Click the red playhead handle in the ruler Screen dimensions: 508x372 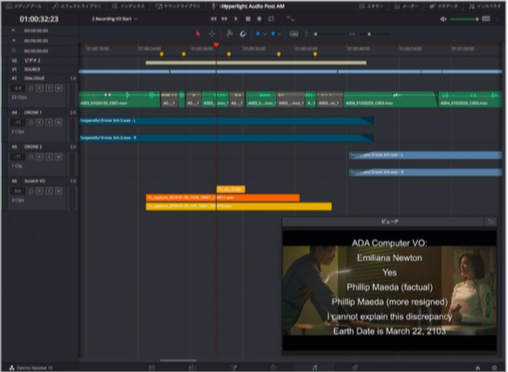tap(216, 44)
